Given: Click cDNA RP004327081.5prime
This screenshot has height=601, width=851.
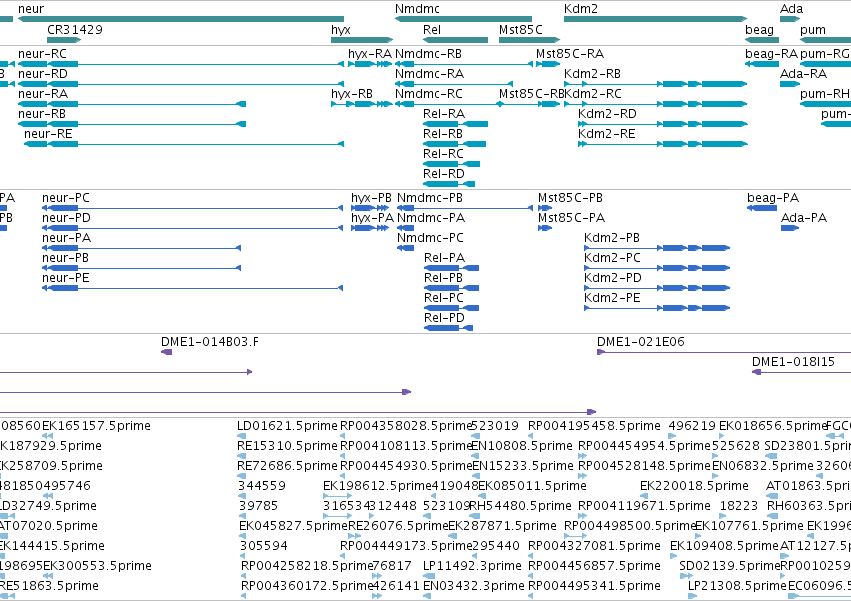Looking at the screenshot, I should (531, 556).
